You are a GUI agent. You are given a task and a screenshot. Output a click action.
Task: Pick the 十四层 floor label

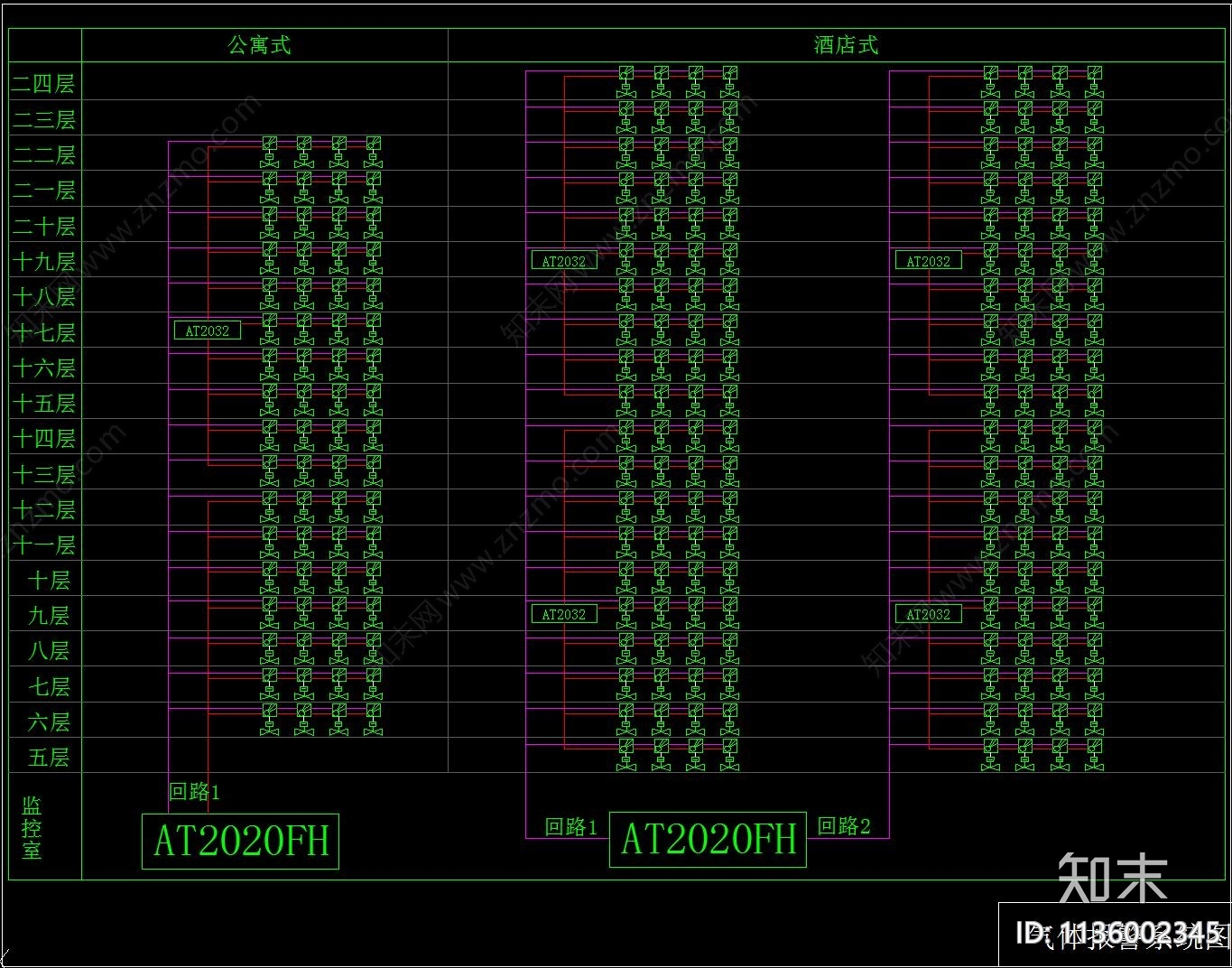43,439
